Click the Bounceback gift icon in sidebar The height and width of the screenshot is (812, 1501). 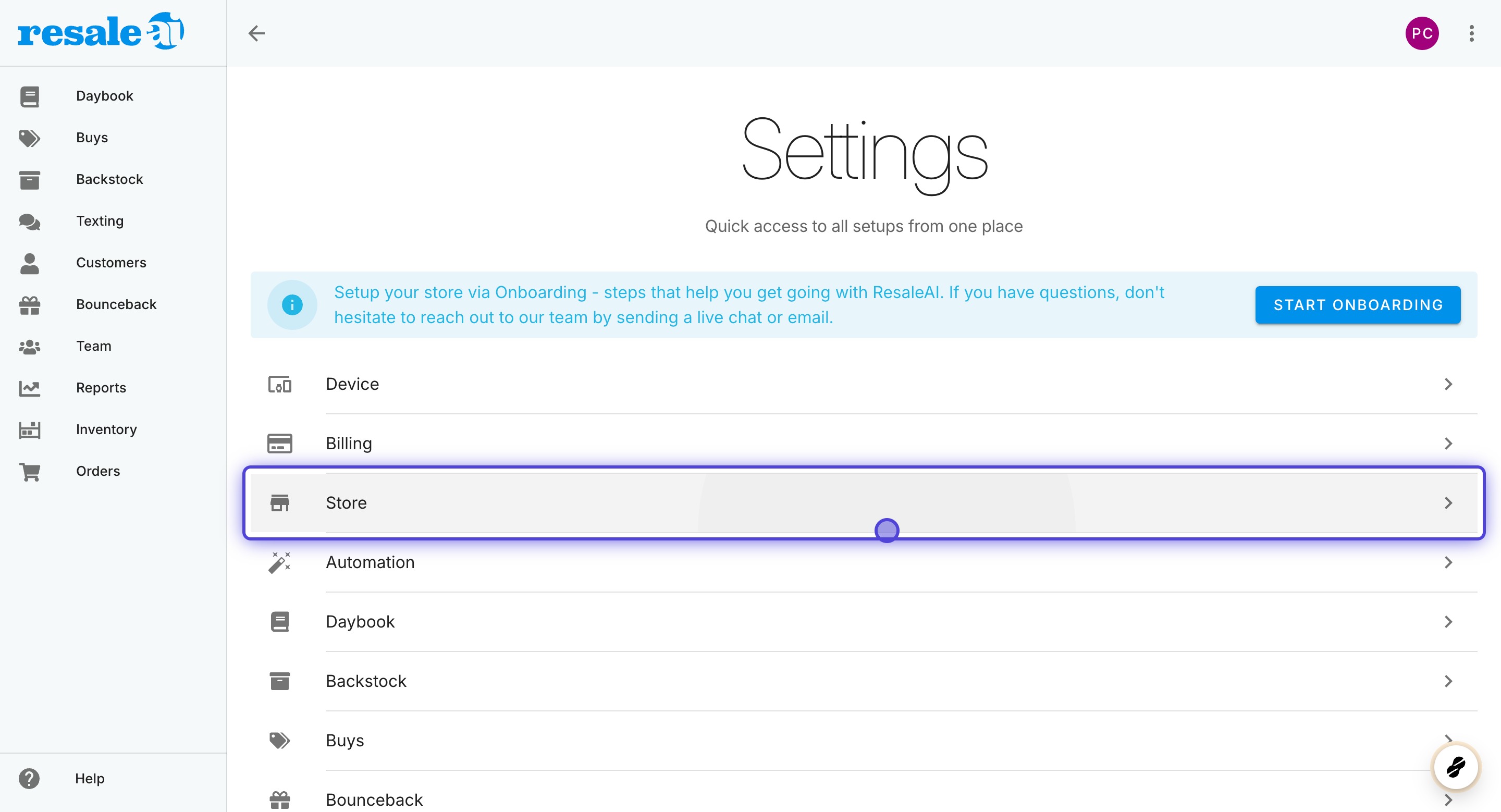(x=29, y=305)
